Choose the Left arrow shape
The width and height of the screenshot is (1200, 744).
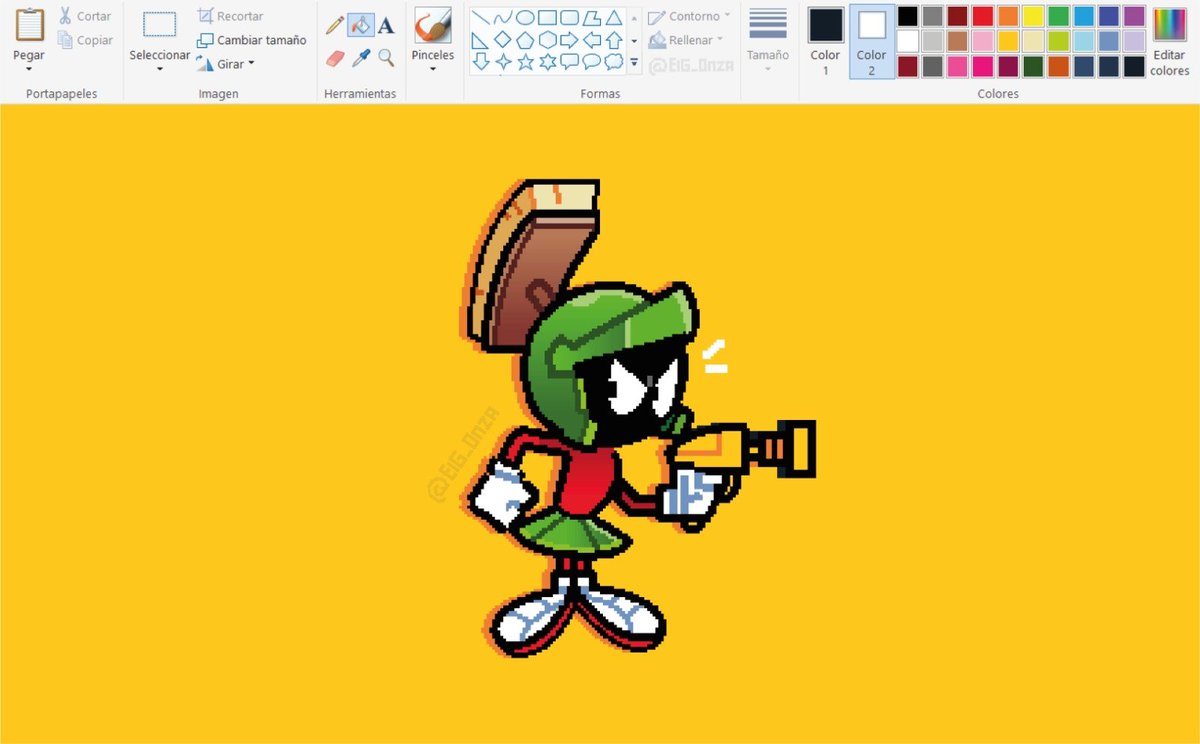(x=592, y=40)
